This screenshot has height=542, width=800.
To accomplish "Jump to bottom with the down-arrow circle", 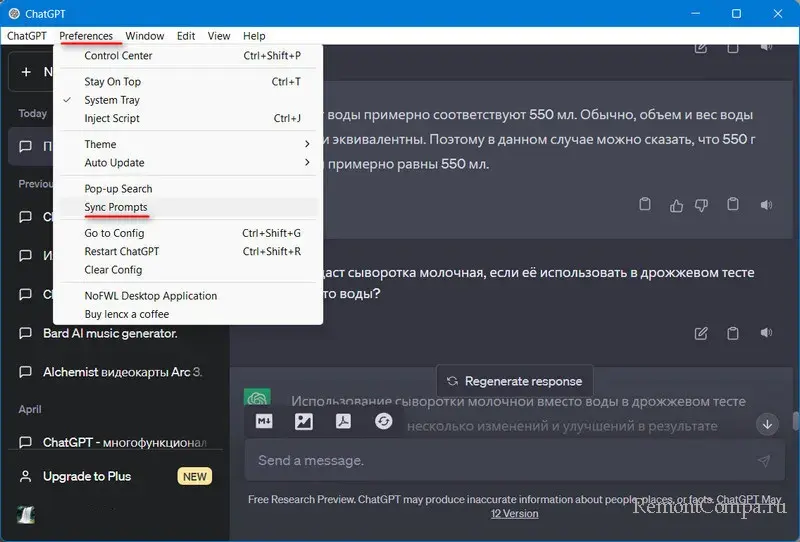I will [x=767, y=424].
